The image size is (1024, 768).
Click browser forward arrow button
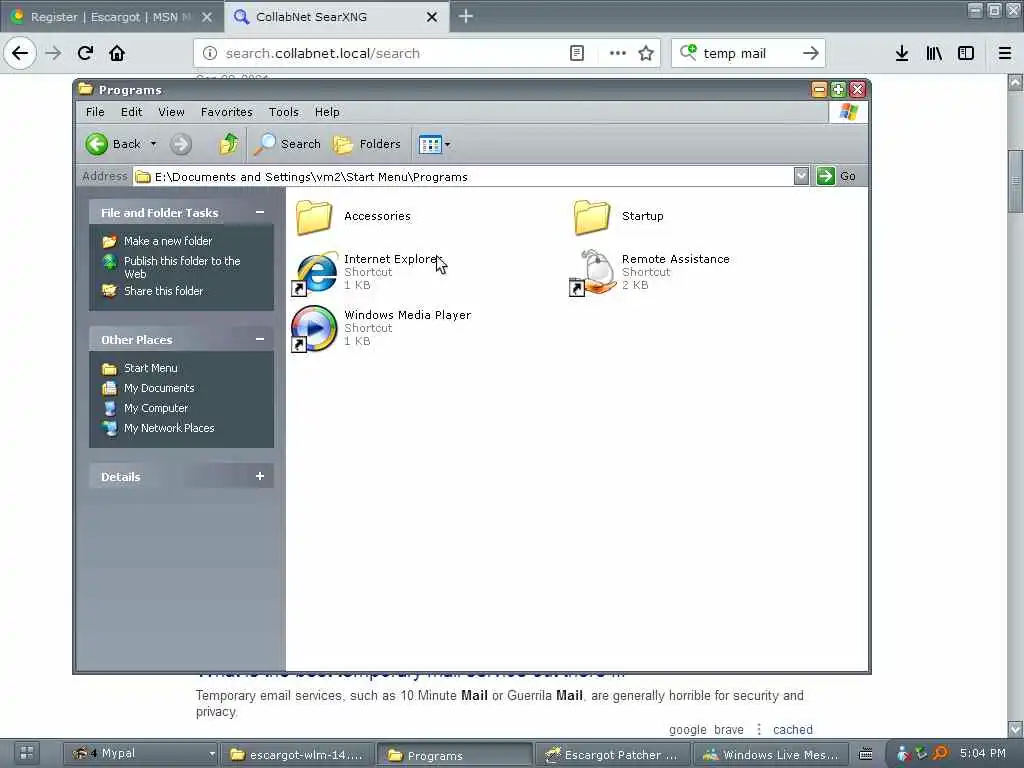(53, 53)
